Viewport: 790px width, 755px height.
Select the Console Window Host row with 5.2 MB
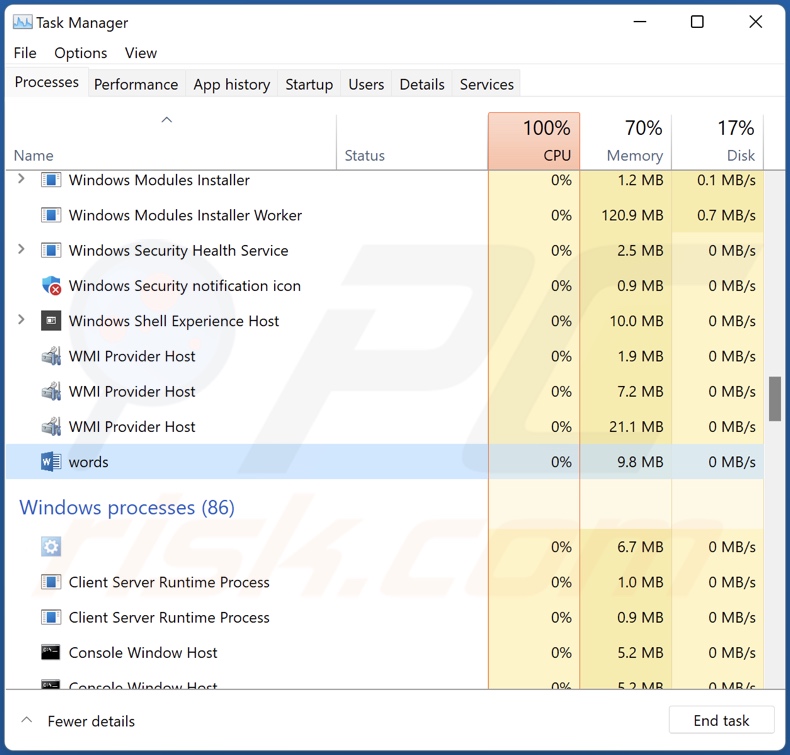click(385, 652)
